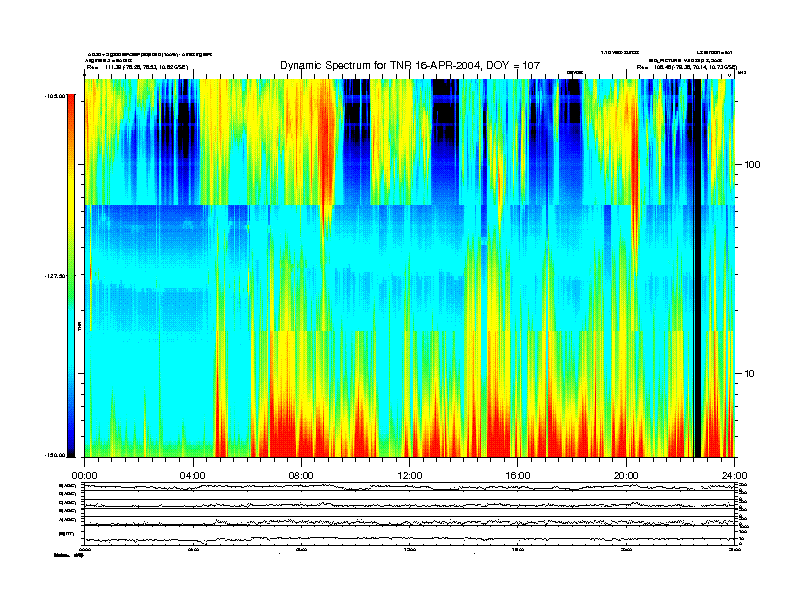Click the -105.00 color bar label

click(55, 95)
